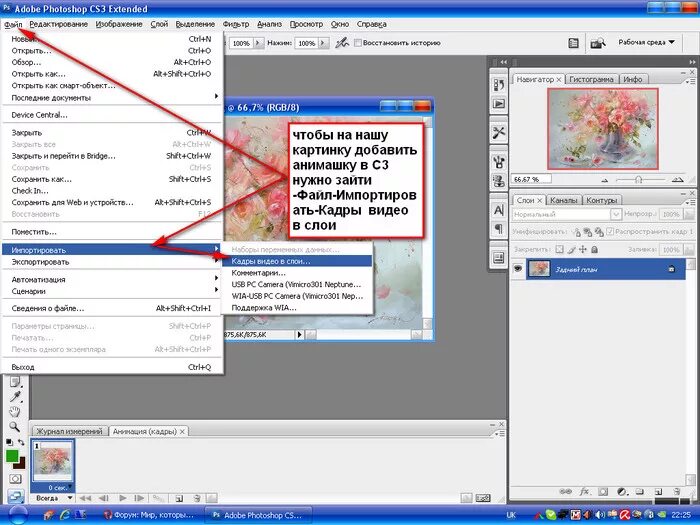Click the Navigator zoom percentage field
This screenshot has width=700, height=525.
(x=531, y=179)
